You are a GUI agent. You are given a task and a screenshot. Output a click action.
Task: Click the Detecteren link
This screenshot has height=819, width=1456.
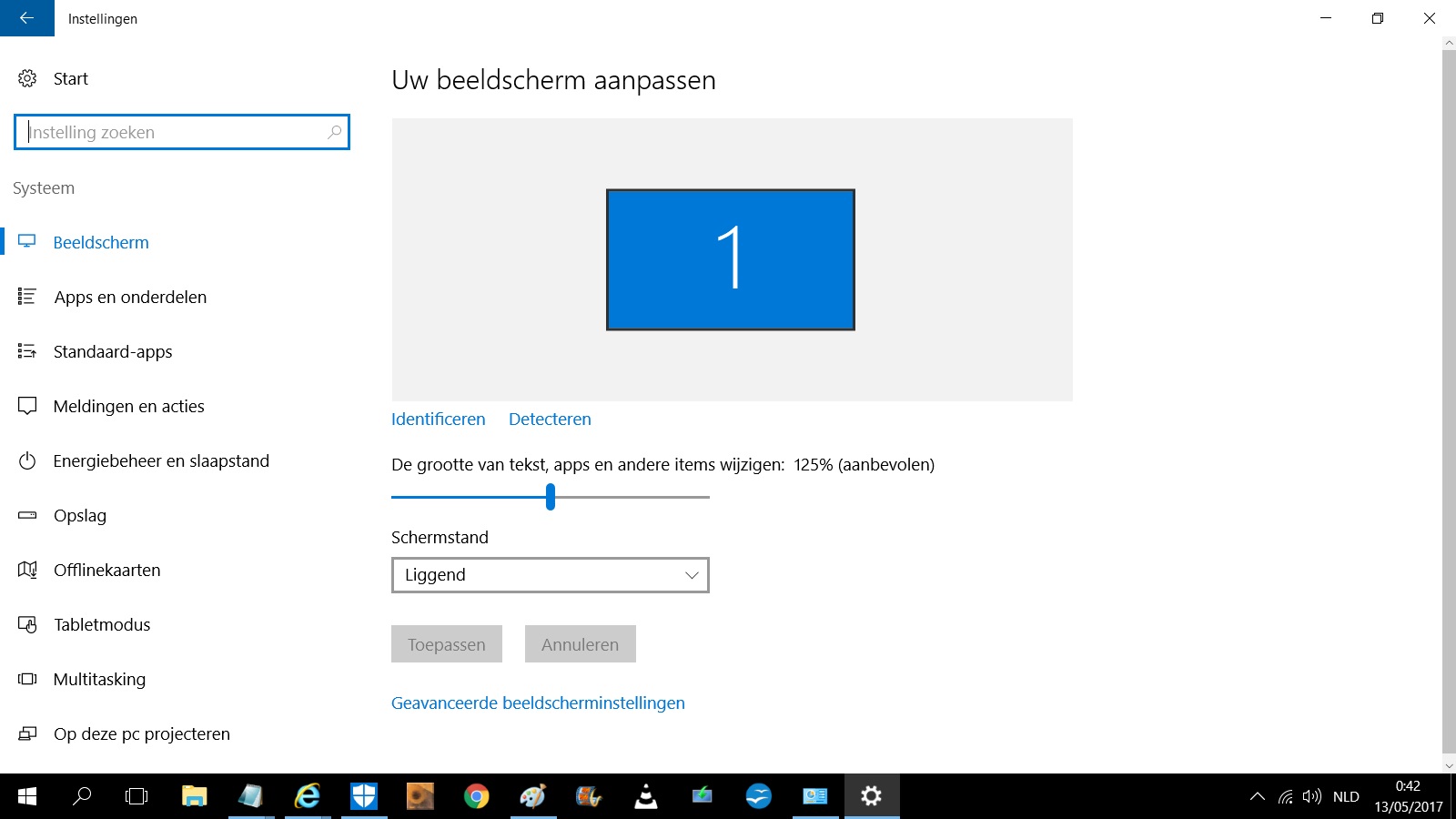(x=550, y=420)
